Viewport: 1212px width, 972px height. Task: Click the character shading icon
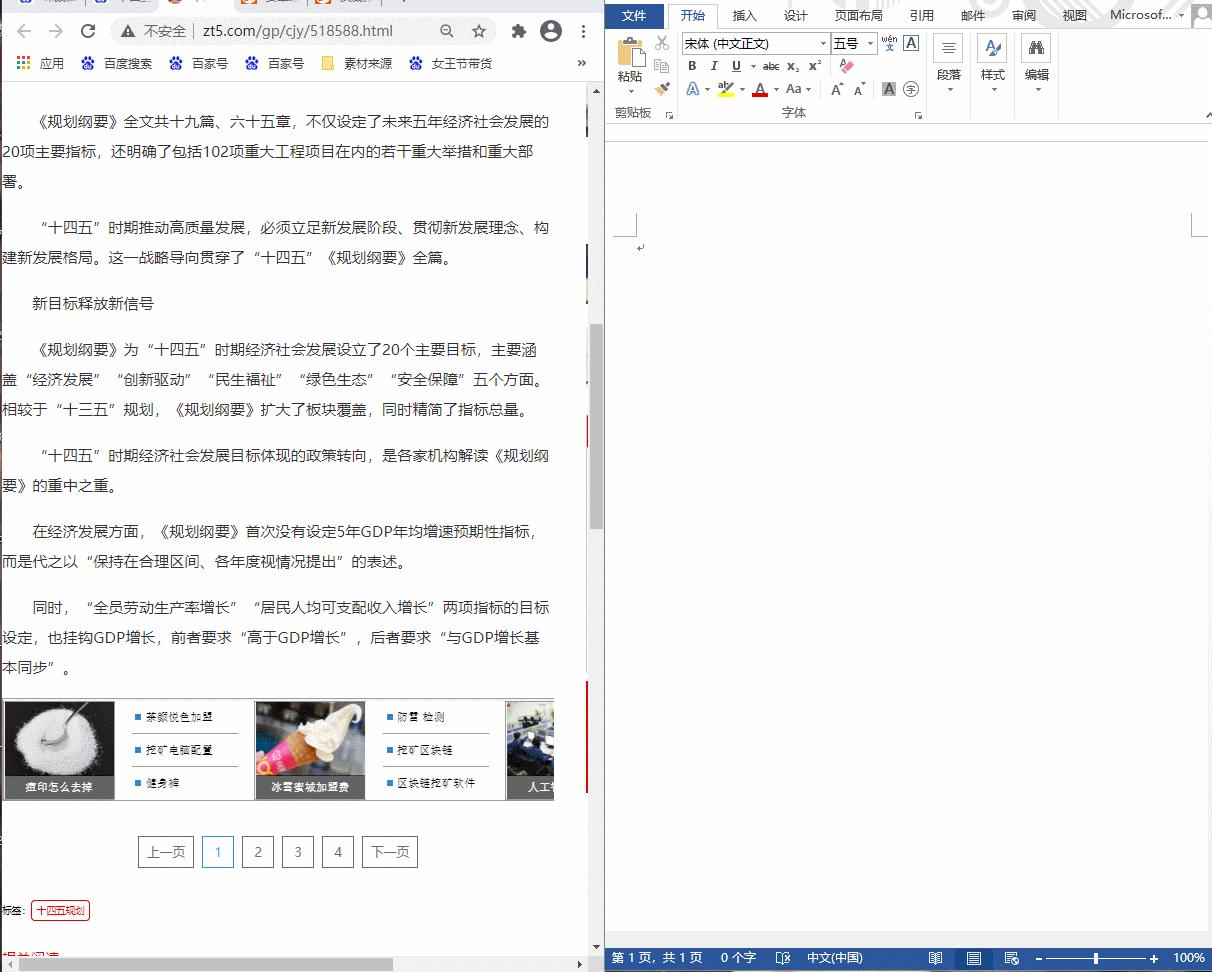pyautogui.click(x=888, y=89)
